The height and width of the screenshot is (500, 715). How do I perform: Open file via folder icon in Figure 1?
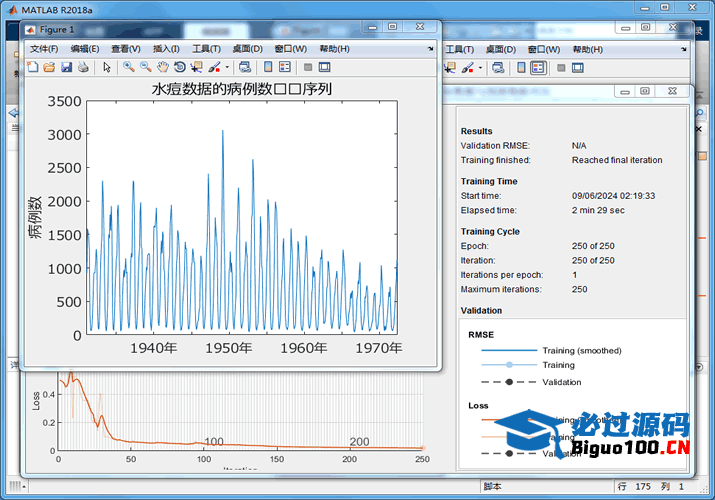(49, 67)
